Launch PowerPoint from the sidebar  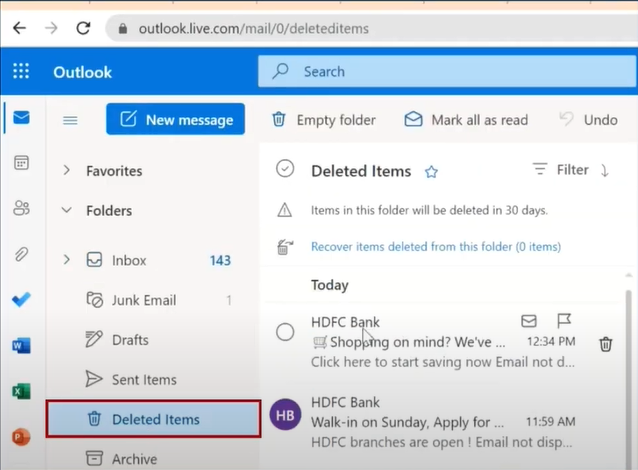tap(21, 437)
